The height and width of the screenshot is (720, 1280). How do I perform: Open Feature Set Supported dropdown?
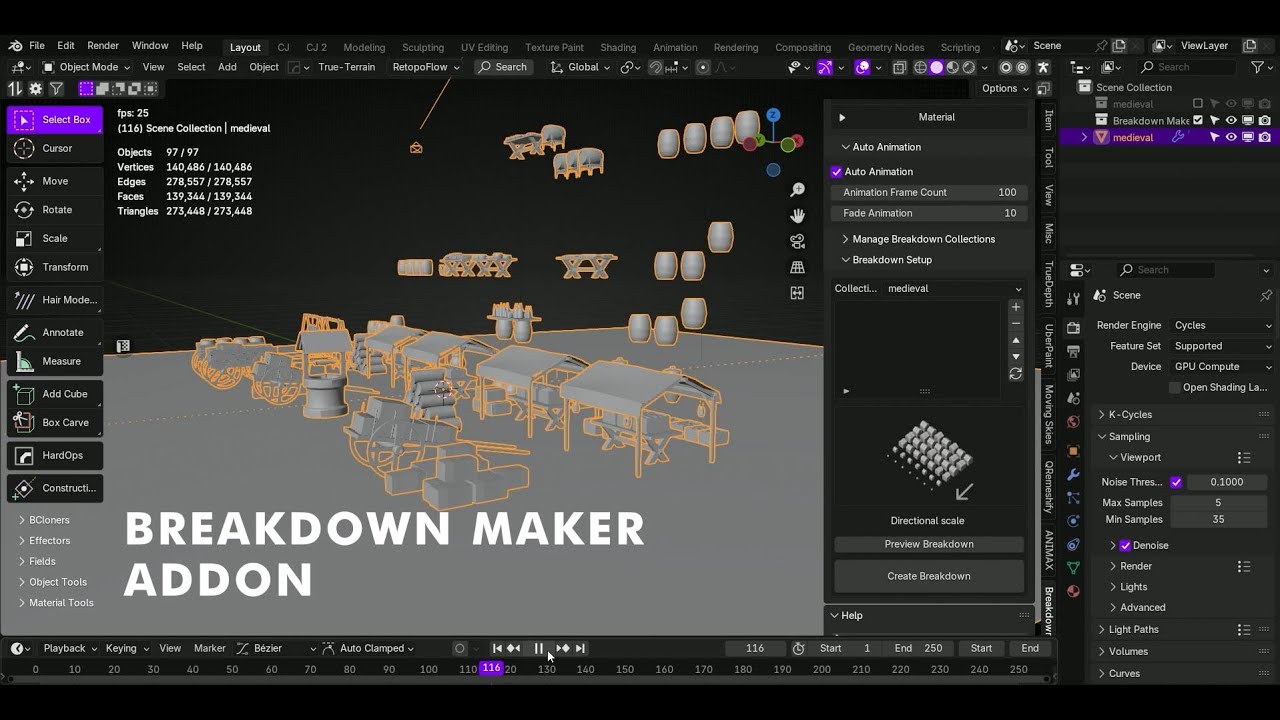coord(1222,346)
